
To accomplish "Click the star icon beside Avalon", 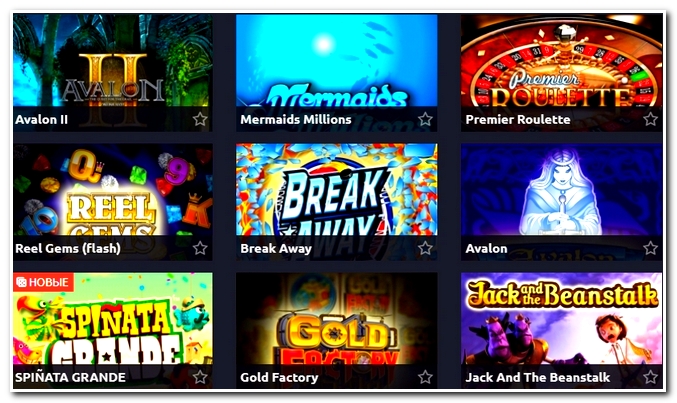I will [x=650, y=248].
